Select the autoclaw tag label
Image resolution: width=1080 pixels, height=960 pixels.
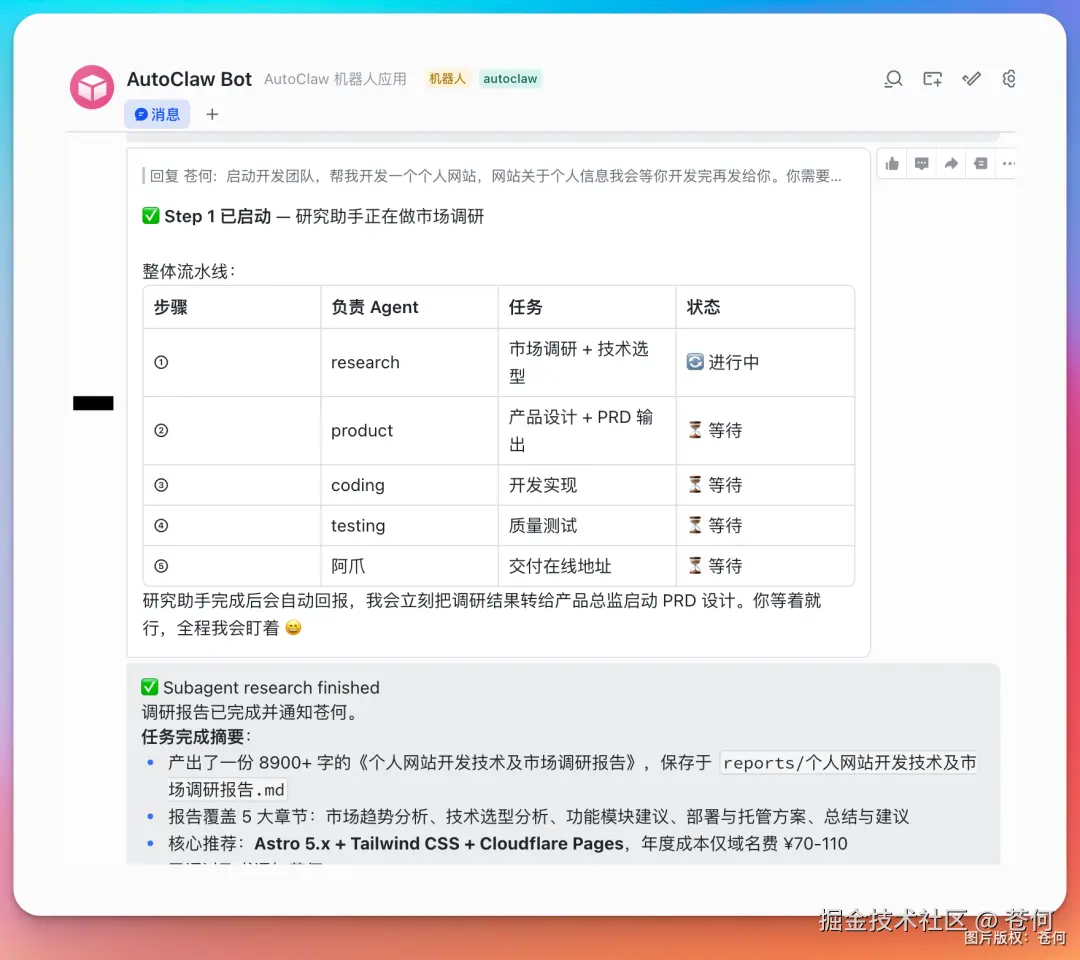(x=510, y=78)
